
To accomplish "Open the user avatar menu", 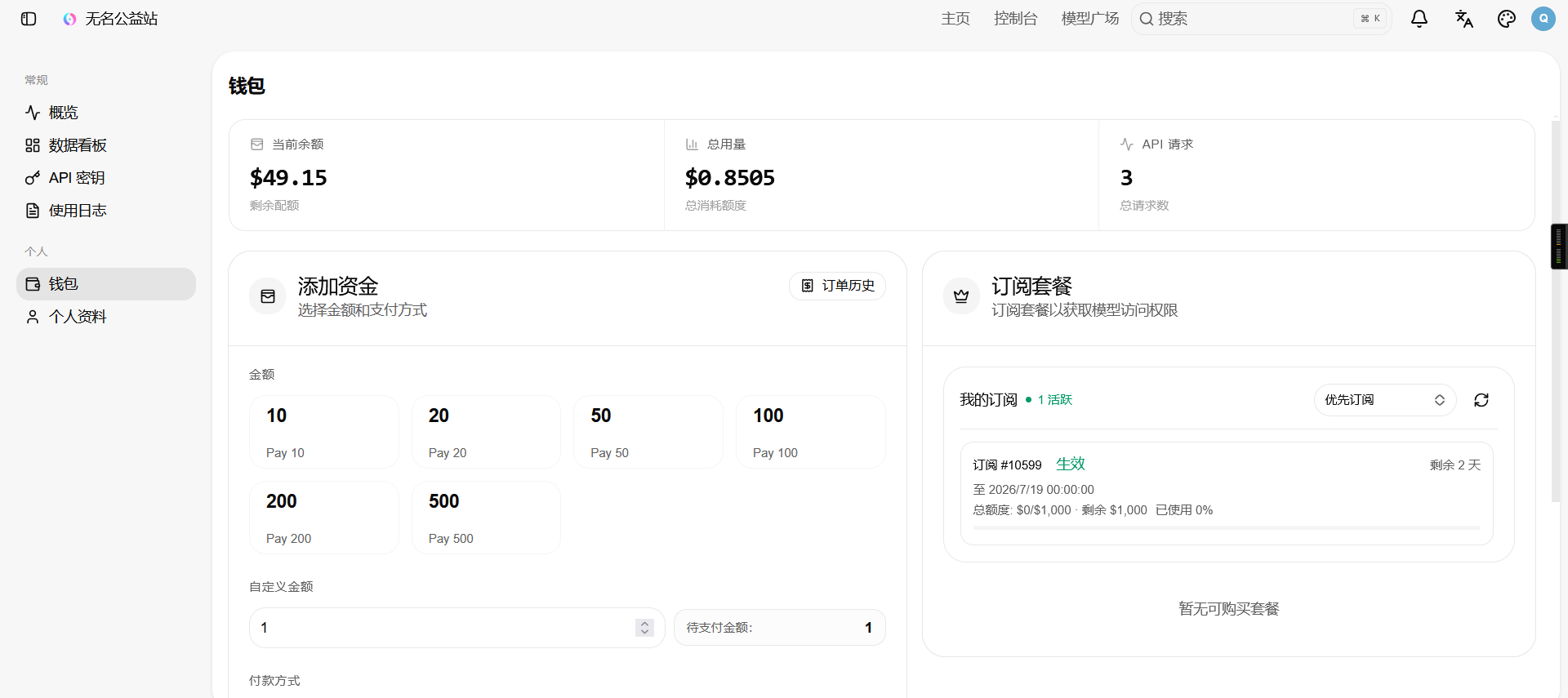I will coord(1543,19).
